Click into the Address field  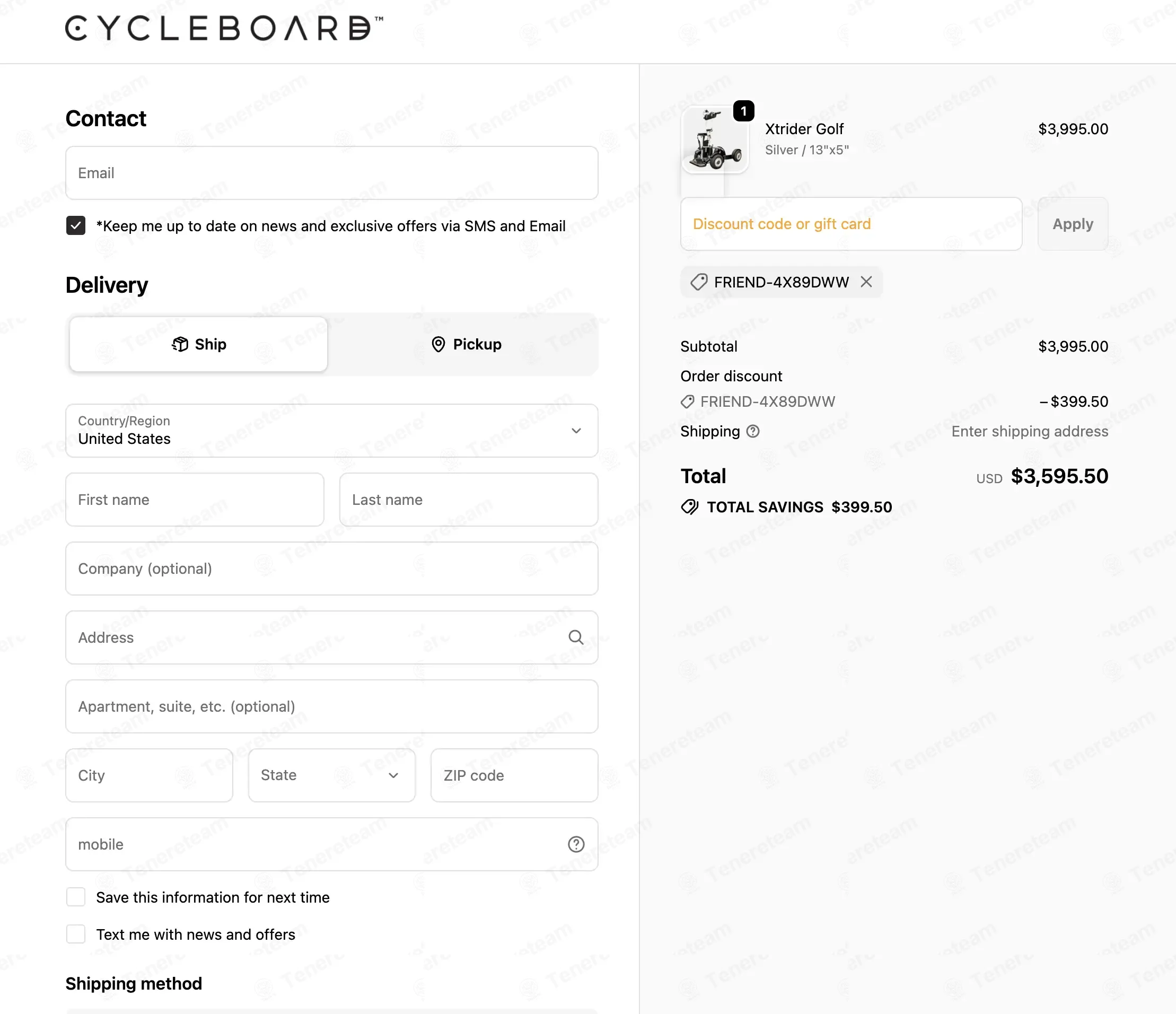coord(331,637)
